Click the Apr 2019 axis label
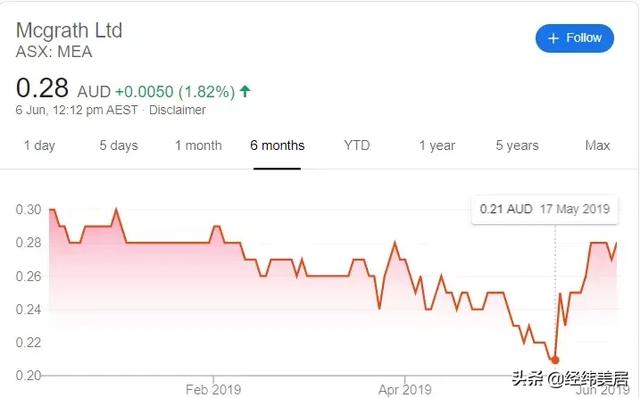The width and height of the screenshot is (640, 398). pos(404,390)
